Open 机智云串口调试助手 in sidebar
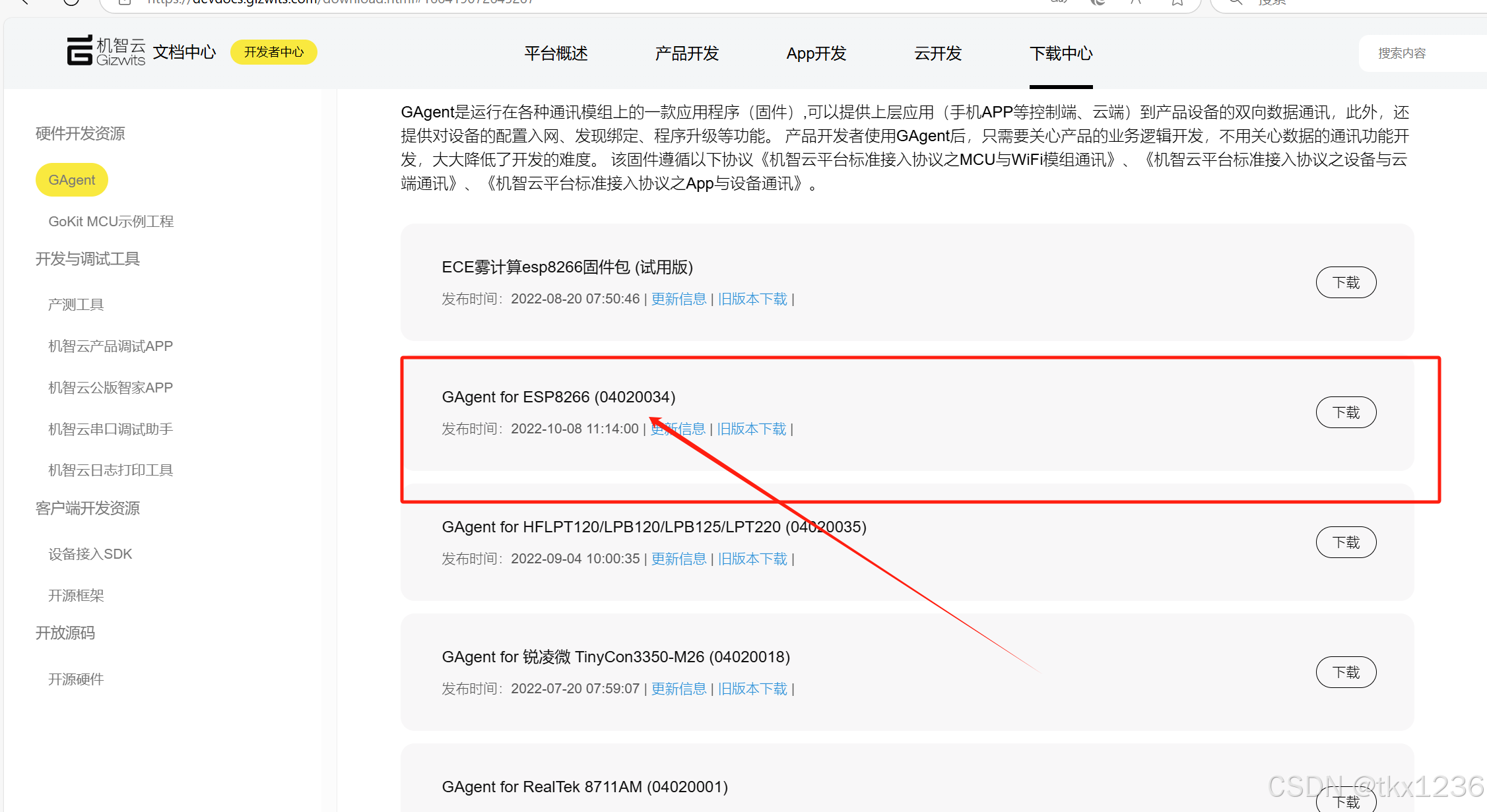 (110, 429)
